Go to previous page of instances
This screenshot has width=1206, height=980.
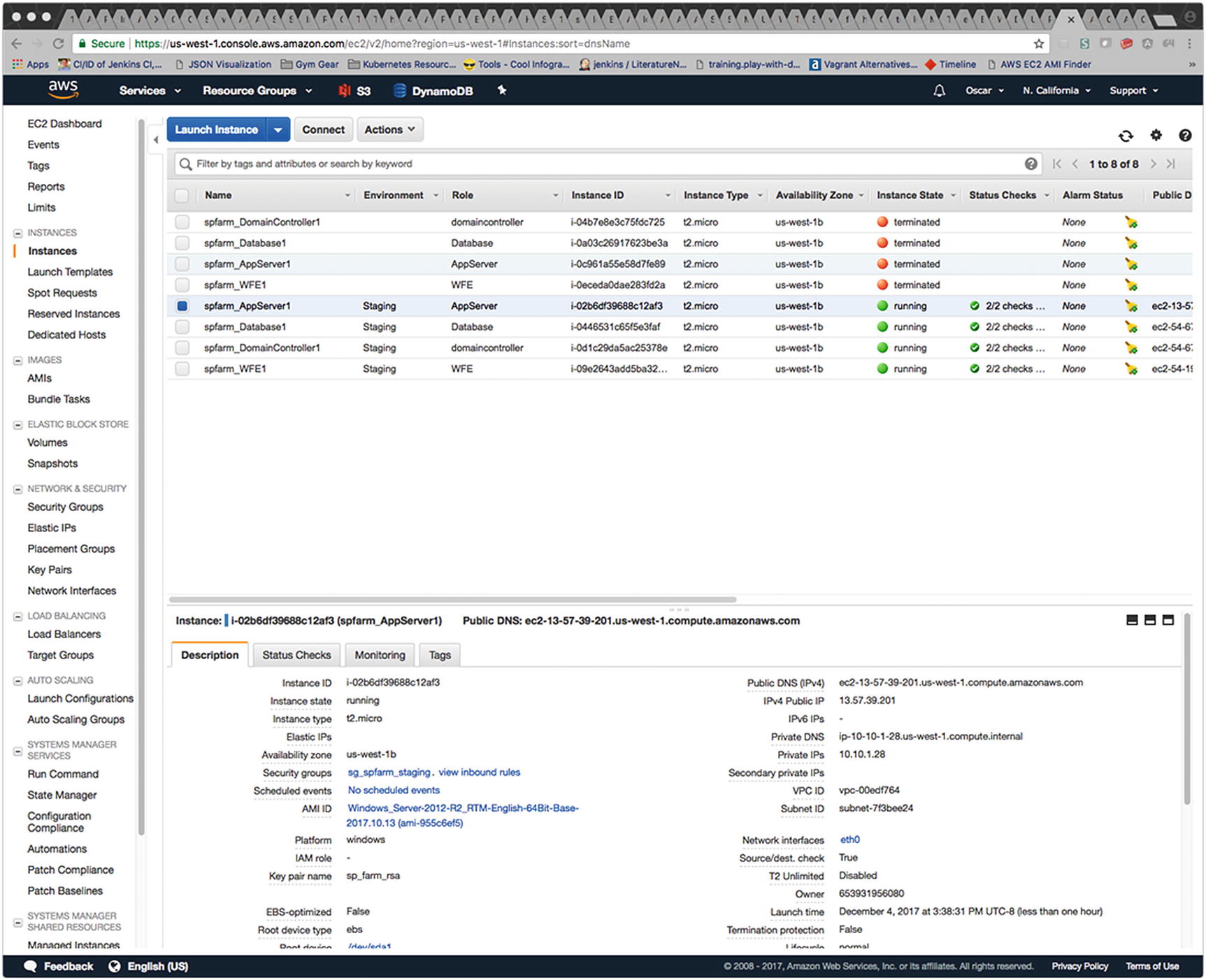[1075, 164]
